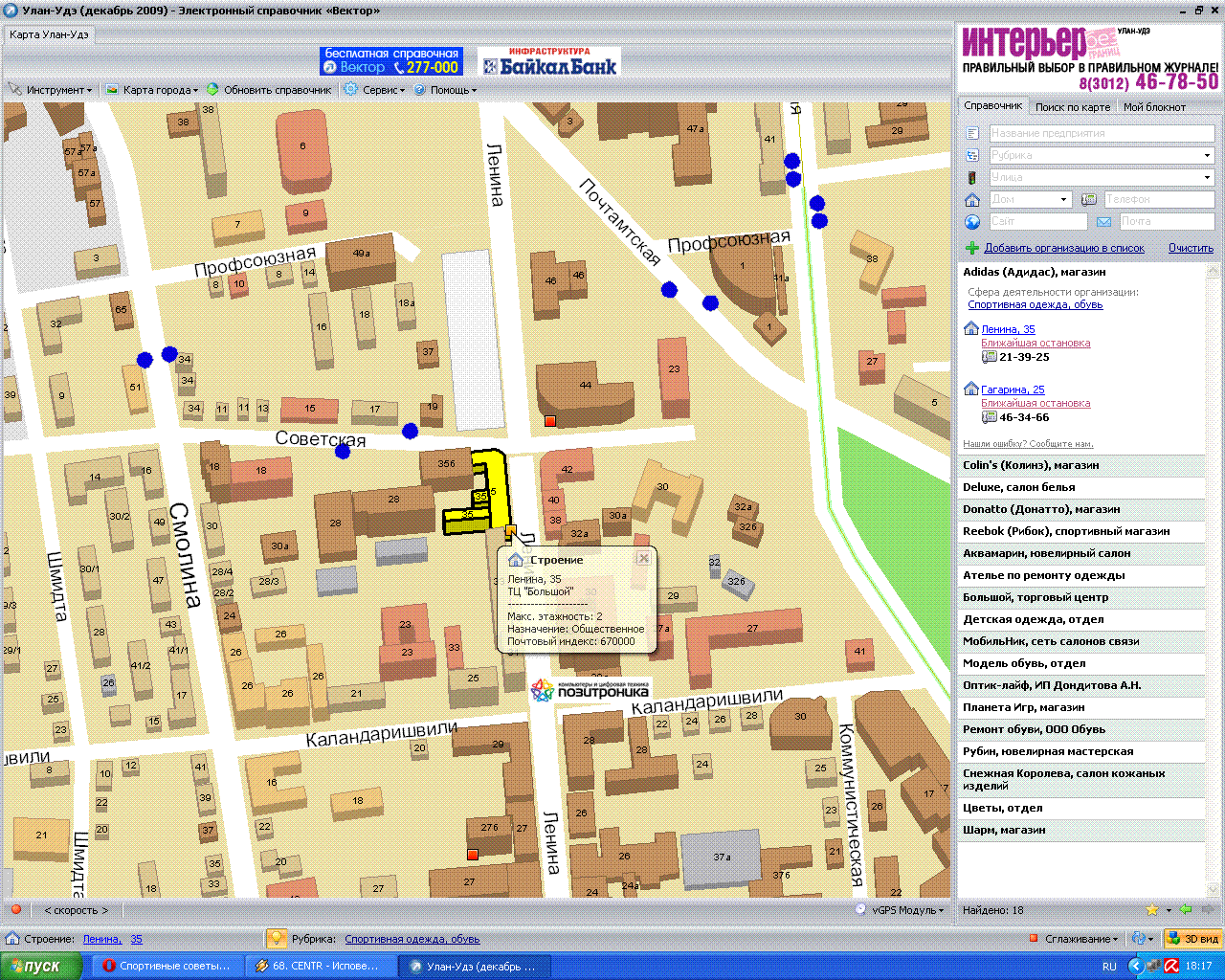Select Большой, торговый центр in results
The width and height of the screenshot is (1225, 980).
(1081, 597)
